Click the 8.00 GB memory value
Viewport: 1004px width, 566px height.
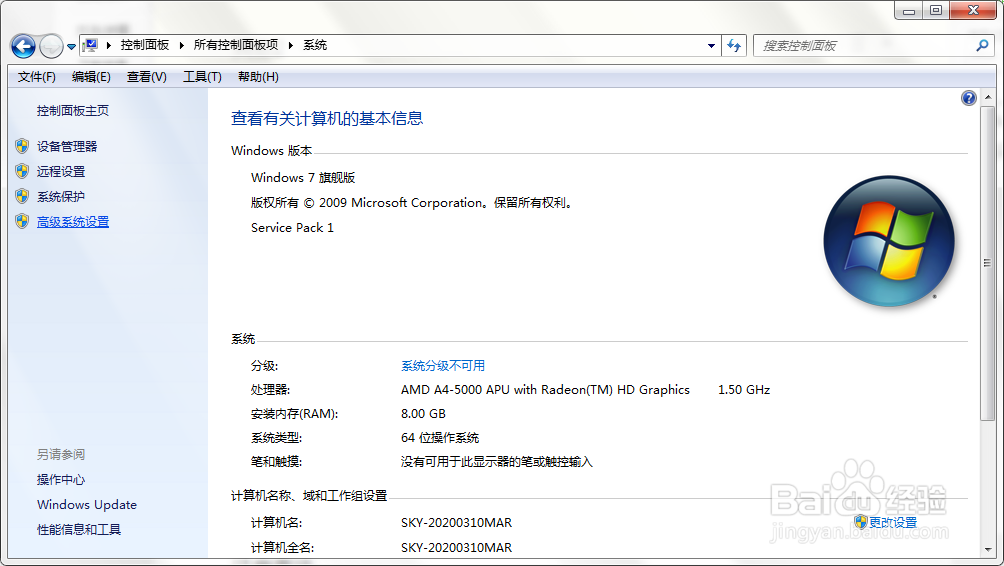tap(423, 414)
